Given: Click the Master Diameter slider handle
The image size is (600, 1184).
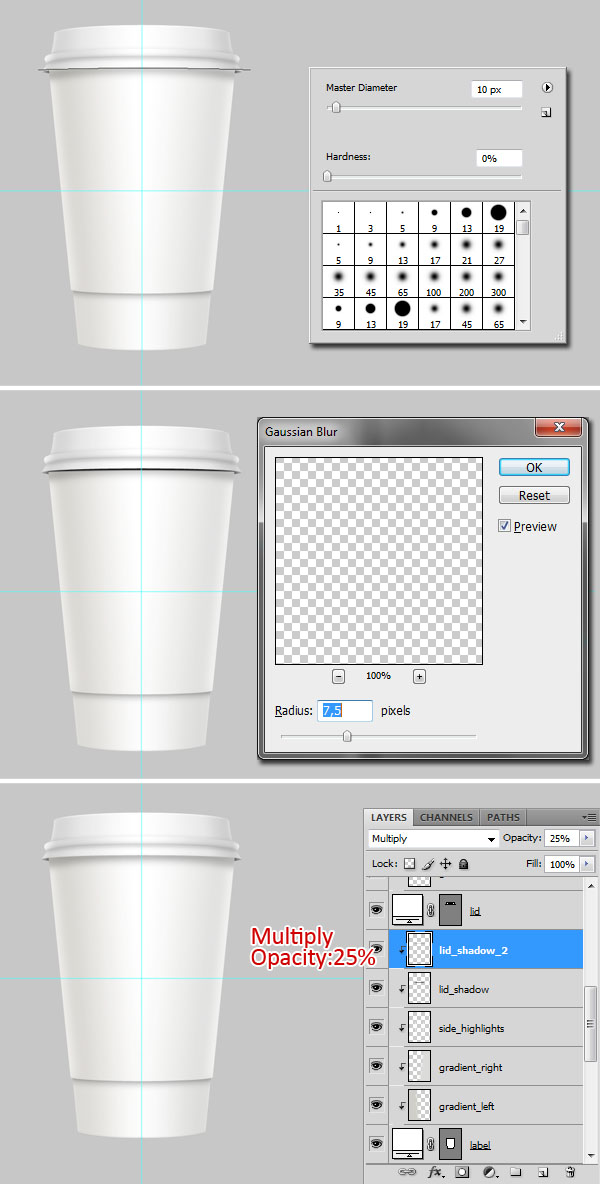Looking at the screenshot, I should 336,108.
